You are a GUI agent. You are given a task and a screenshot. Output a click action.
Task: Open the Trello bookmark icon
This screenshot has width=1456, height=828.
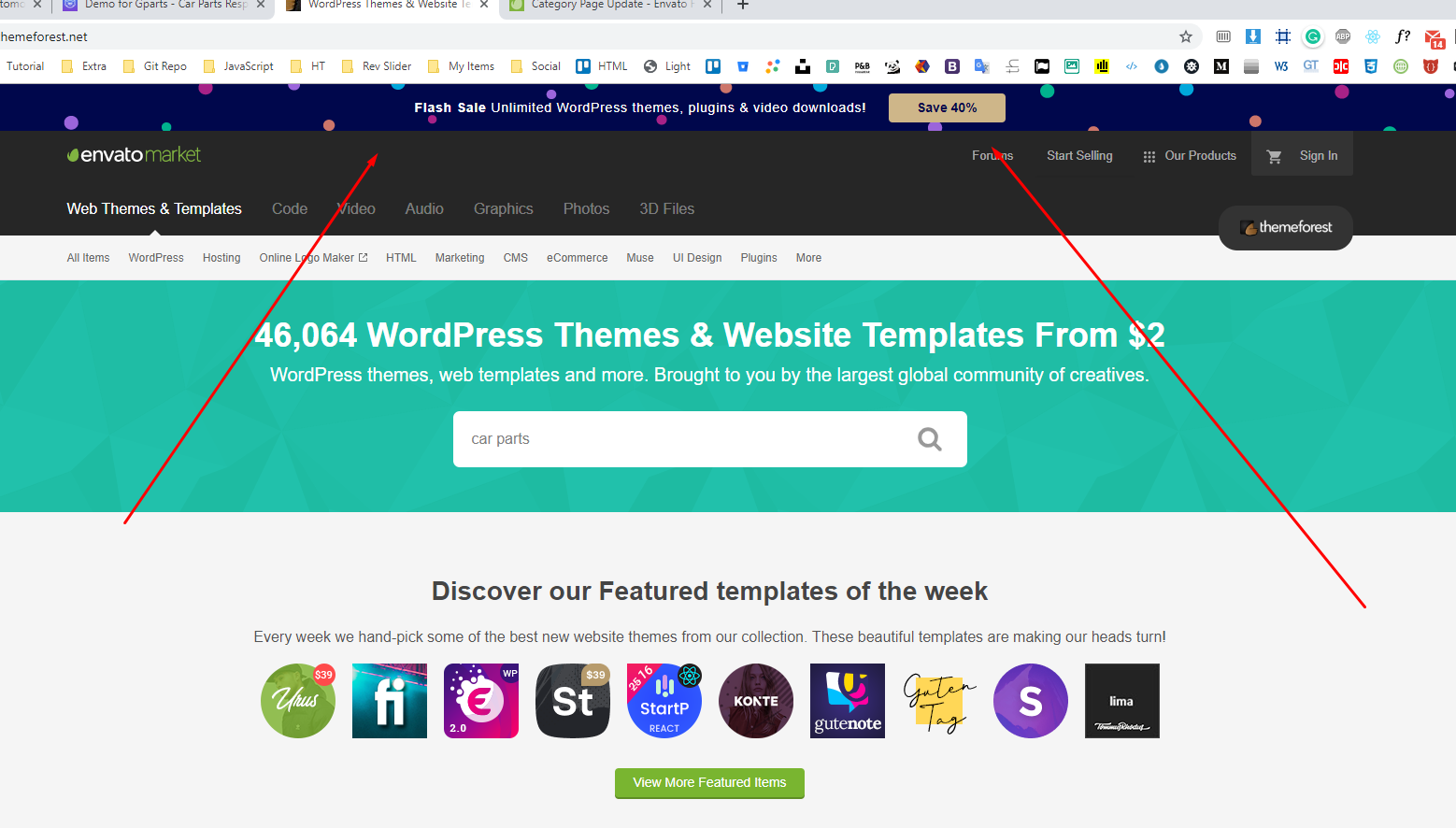(713, 66)
